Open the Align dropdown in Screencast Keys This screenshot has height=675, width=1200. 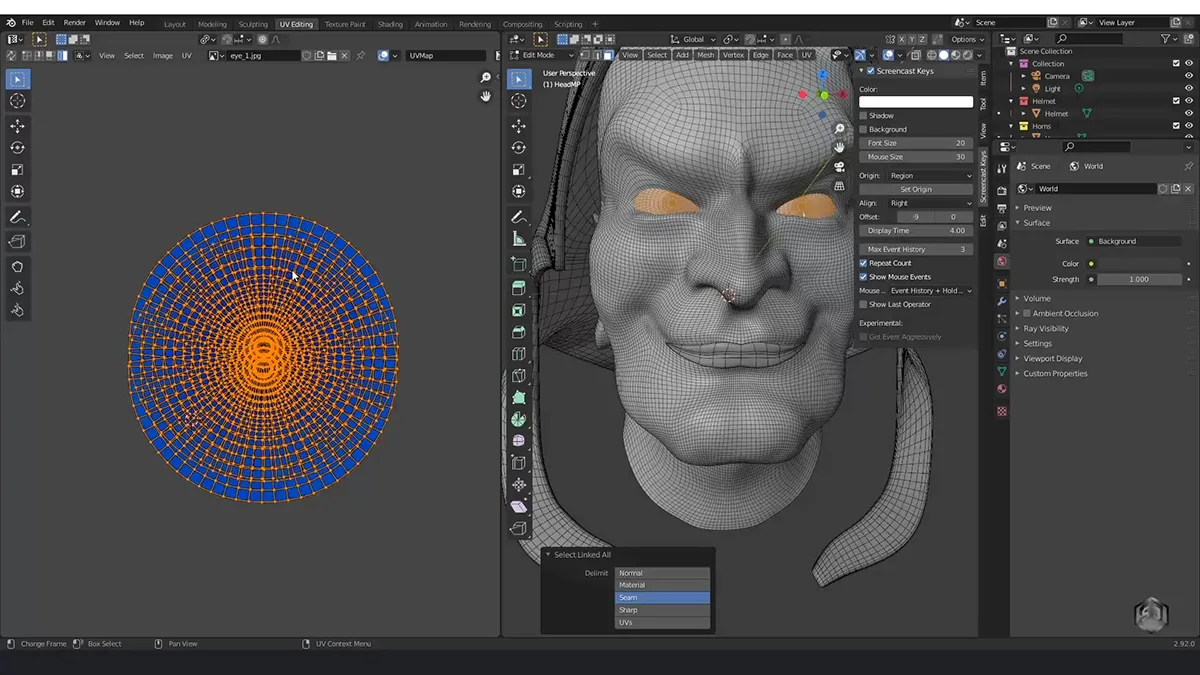pos(930,203)
